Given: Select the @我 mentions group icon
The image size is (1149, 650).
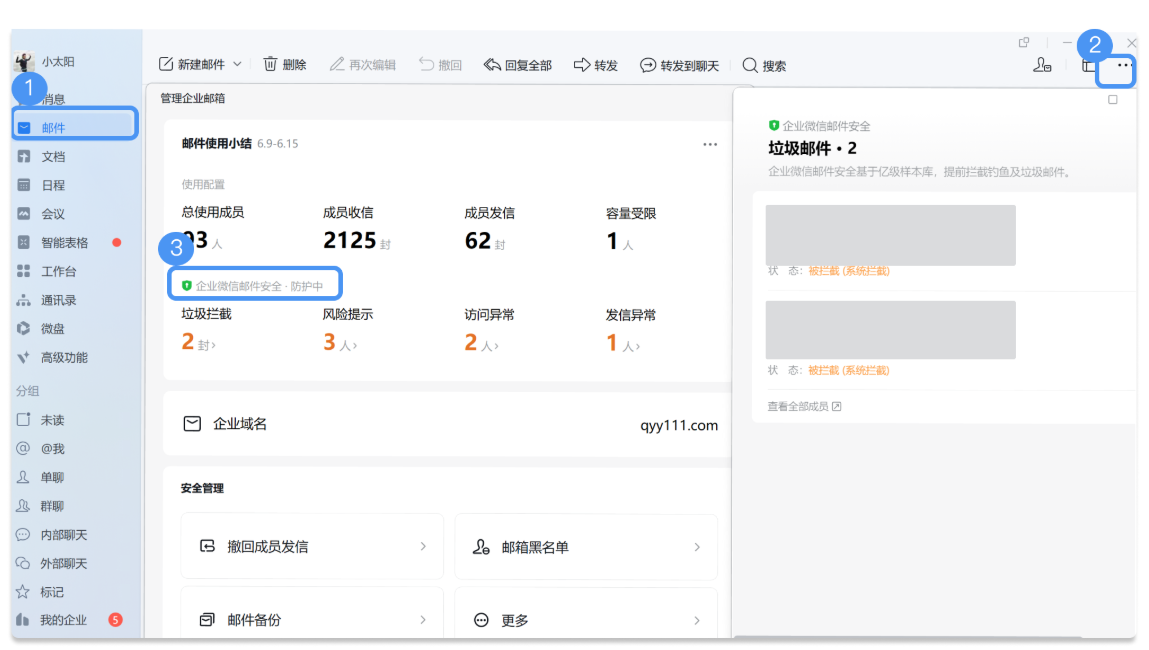Looking at the screenshot, I should (23, 448).
